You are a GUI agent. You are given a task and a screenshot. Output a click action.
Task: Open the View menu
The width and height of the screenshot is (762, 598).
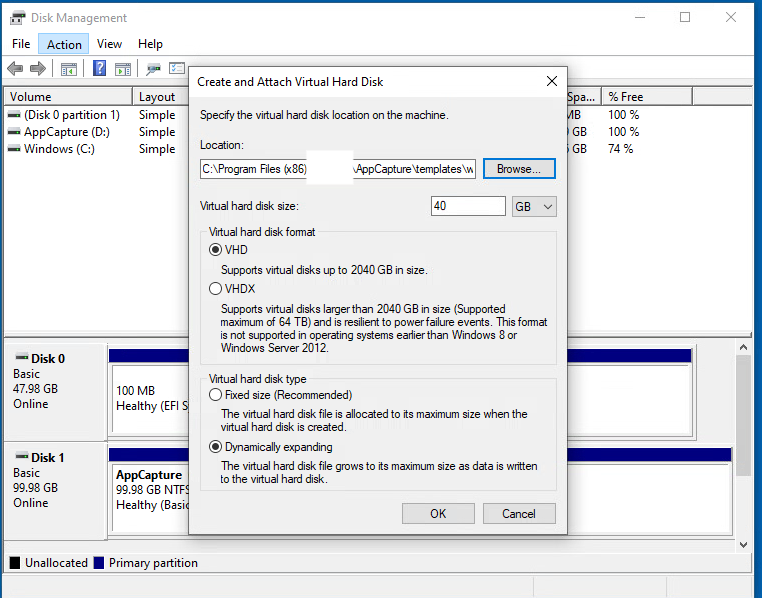pyautogui.click(x=109, y=44)
